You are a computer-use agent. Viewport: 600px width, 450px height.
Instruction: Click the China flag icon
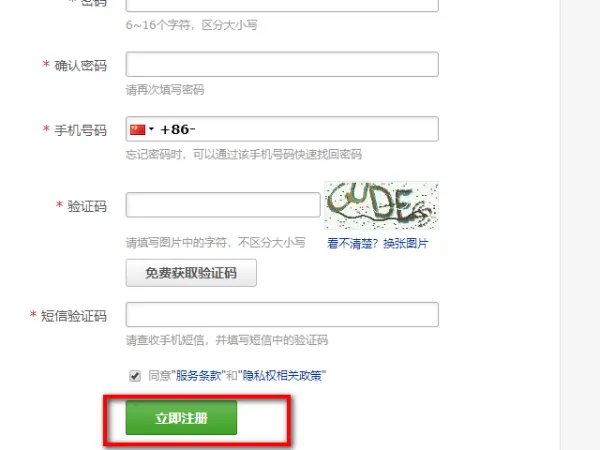[x=137, y=130]
